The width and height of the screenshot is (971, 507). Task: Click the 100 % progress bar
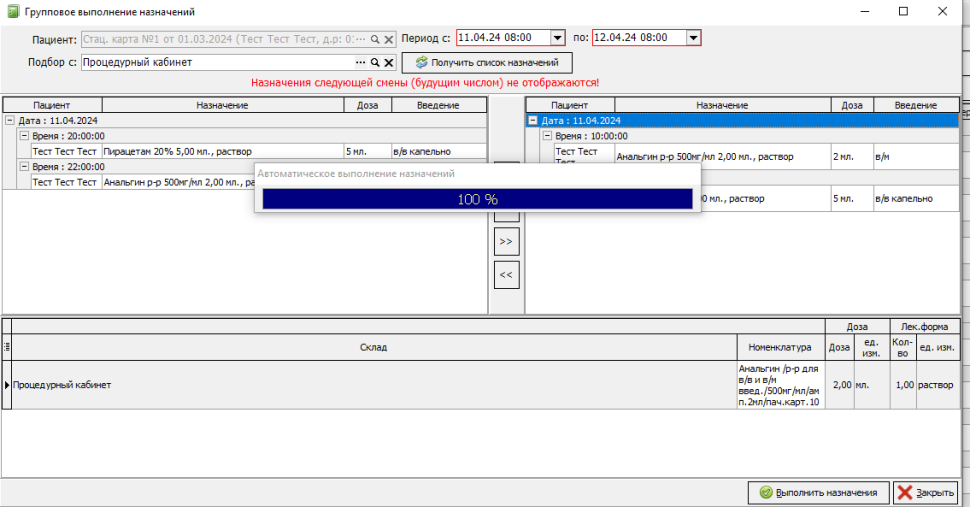click(x=477, y=199)
